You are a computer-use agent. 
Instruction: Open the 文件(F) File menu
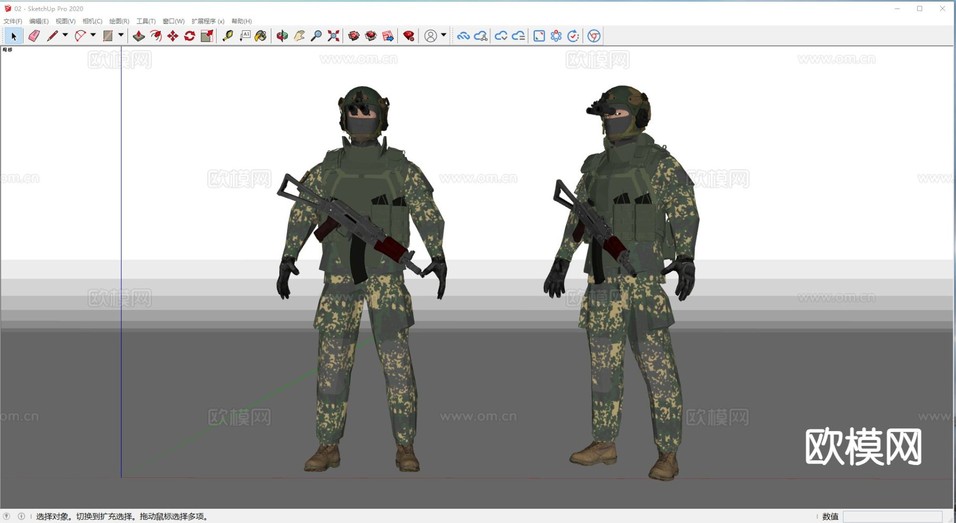pyautogui.click(x=13, y=21)
